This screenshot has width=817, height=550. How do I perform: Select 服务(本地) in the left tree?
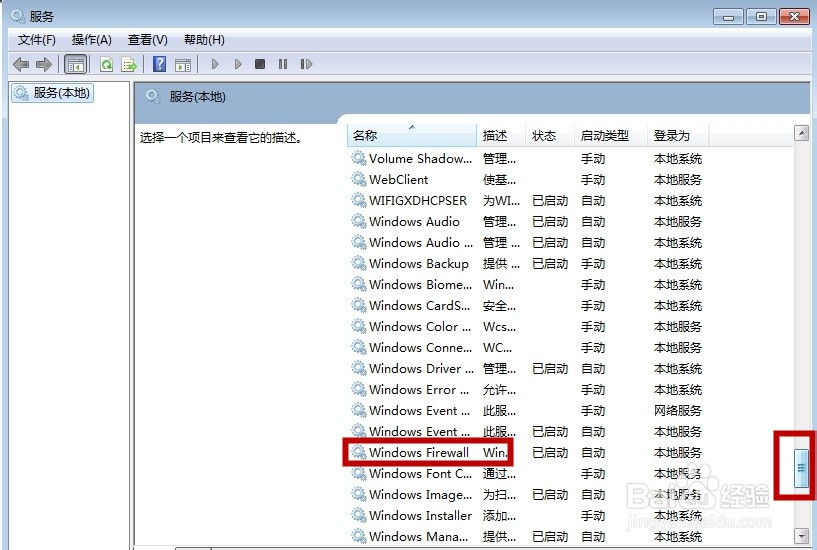pyautogui.click(x=53, y=93)
